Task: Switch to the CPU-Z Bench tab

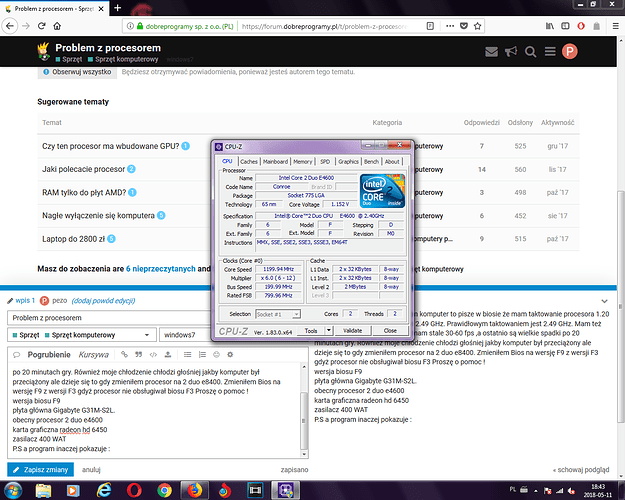Action: 371,161
